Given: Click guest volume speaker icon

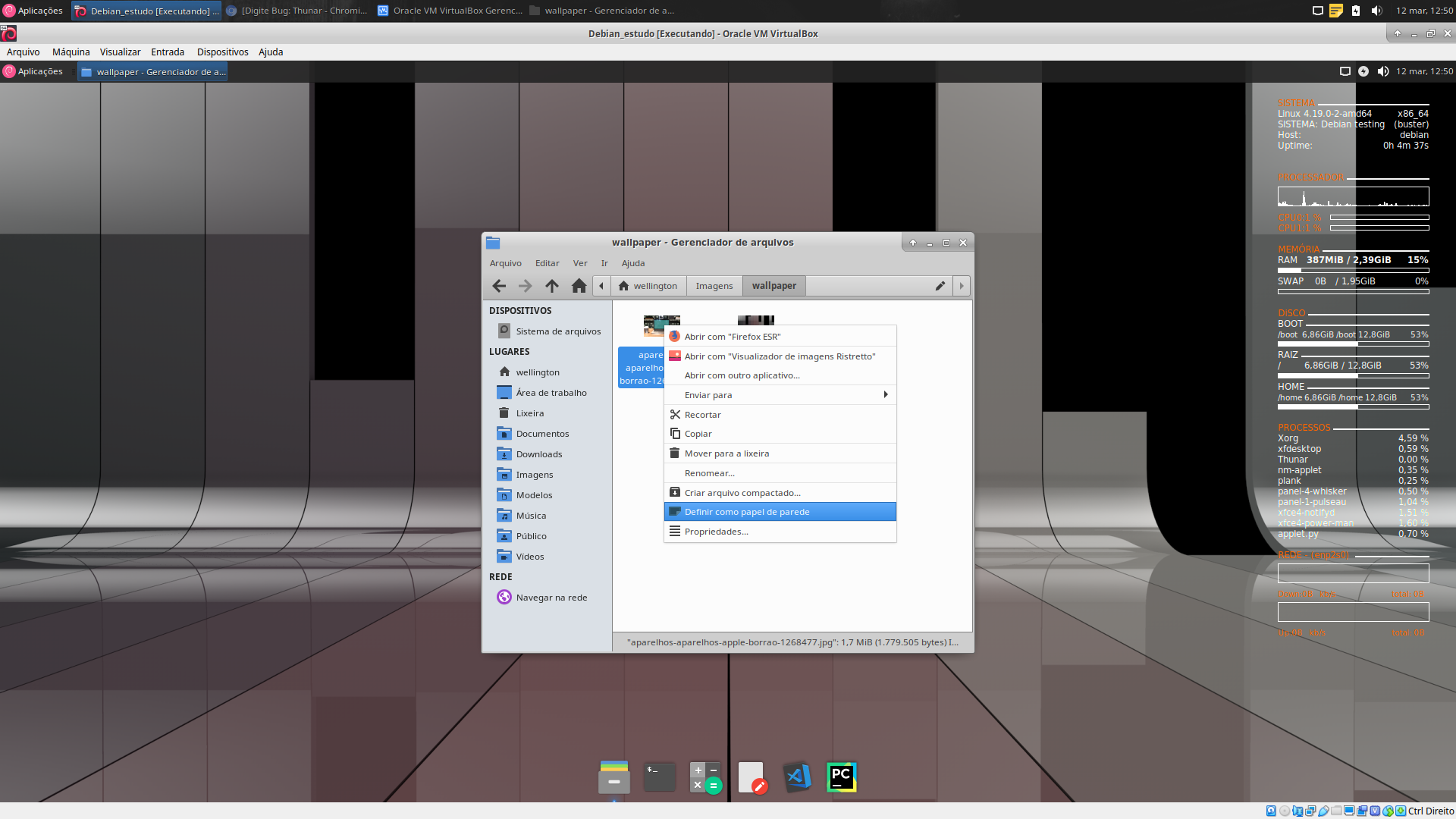Looking at the screenshot, I should click(x=1382, y=71).
